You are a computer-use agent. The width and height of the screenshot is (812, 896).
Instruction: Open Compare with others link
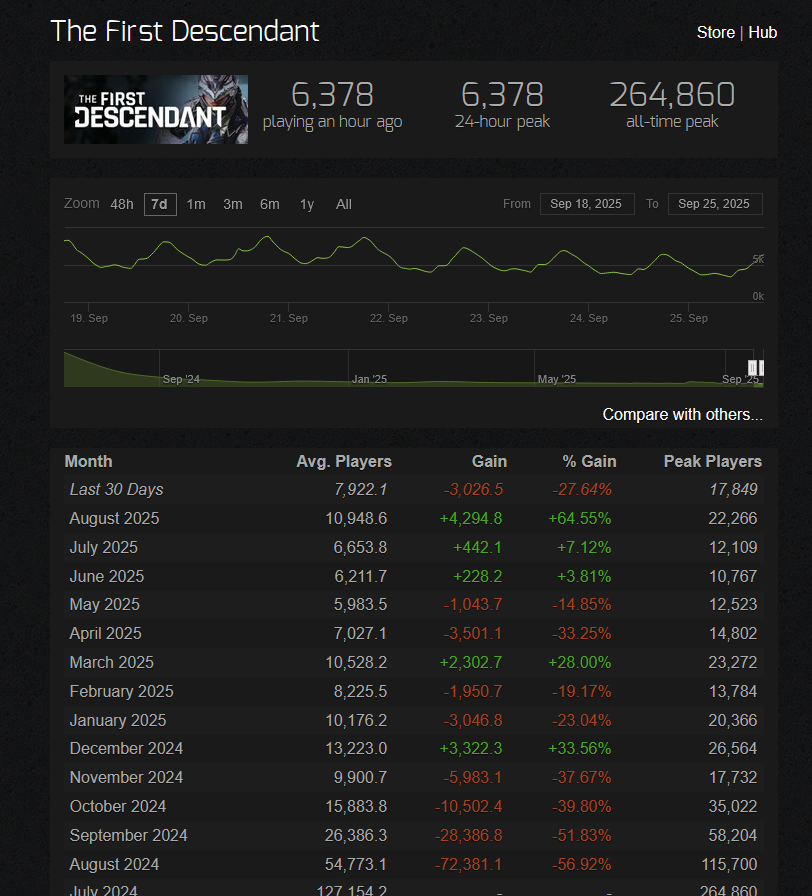(682, 414)
